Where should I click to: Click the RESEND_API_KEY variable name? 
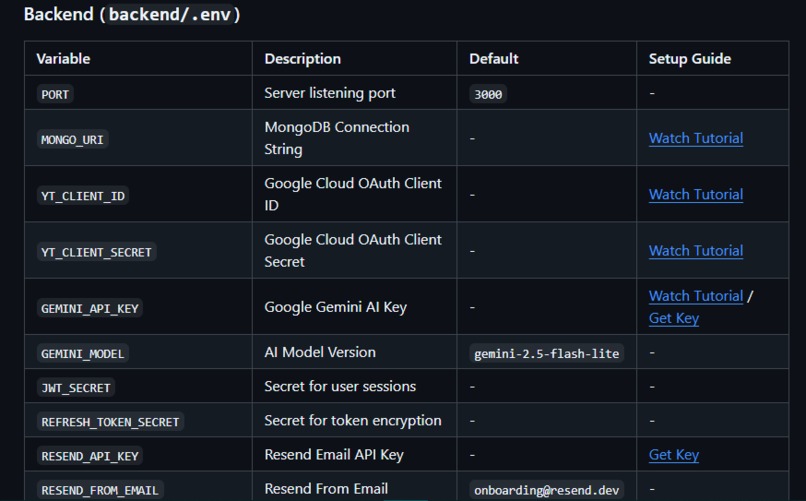(89, 456)
